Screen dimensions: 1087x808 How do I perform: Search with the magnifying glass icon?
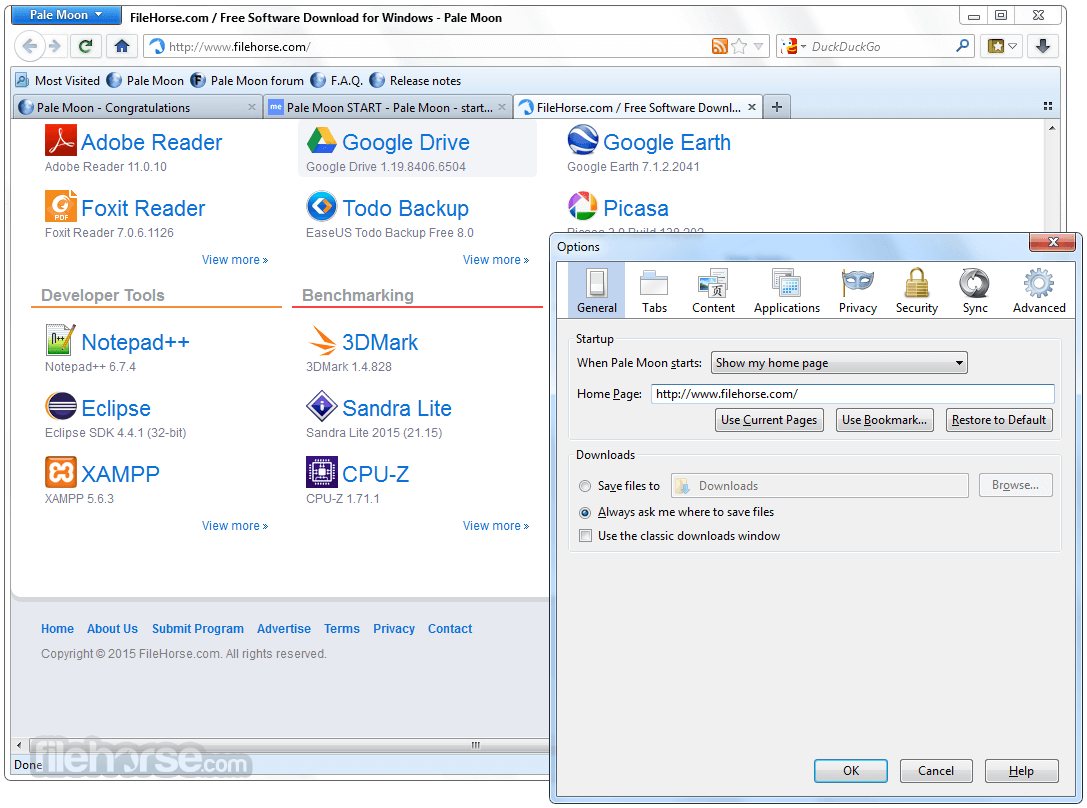[962, 46]
